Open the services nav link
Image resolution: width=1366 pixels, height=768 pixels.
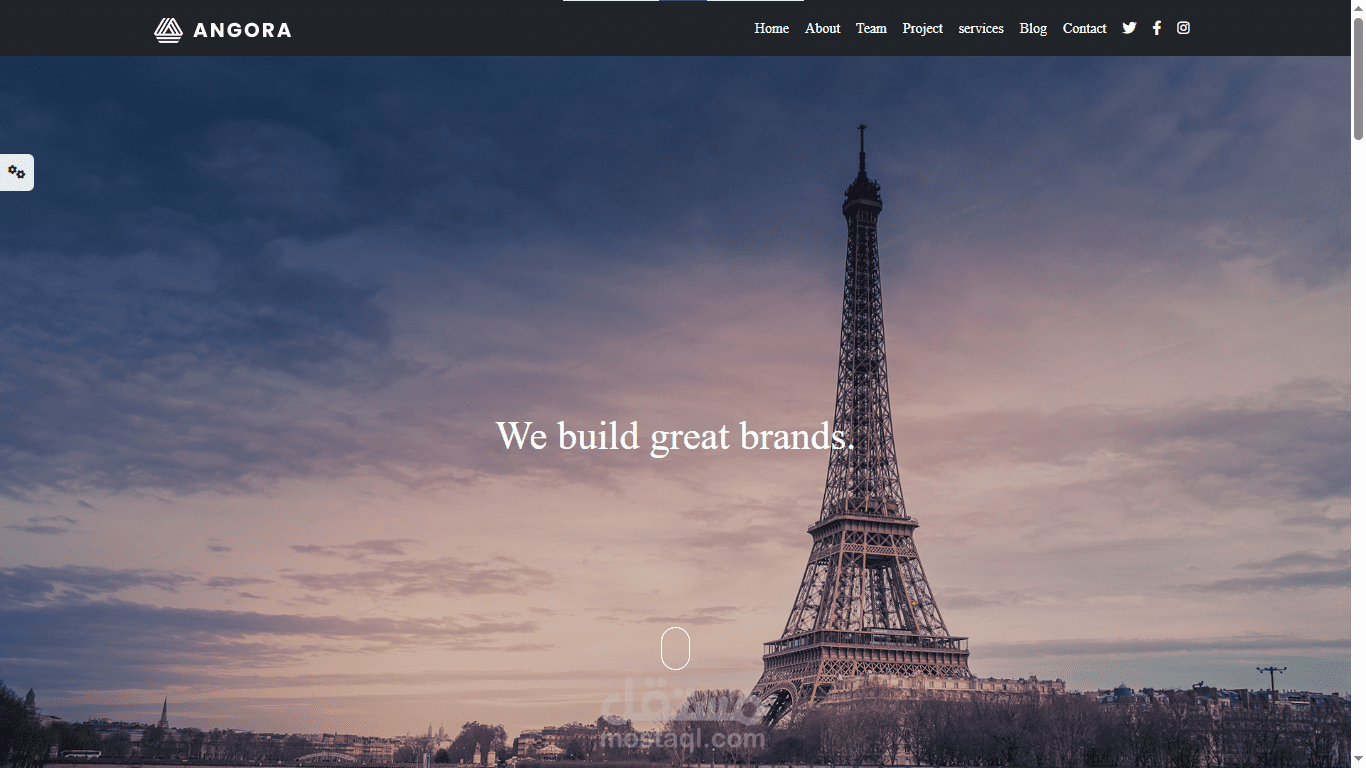(x=981, y=28)
